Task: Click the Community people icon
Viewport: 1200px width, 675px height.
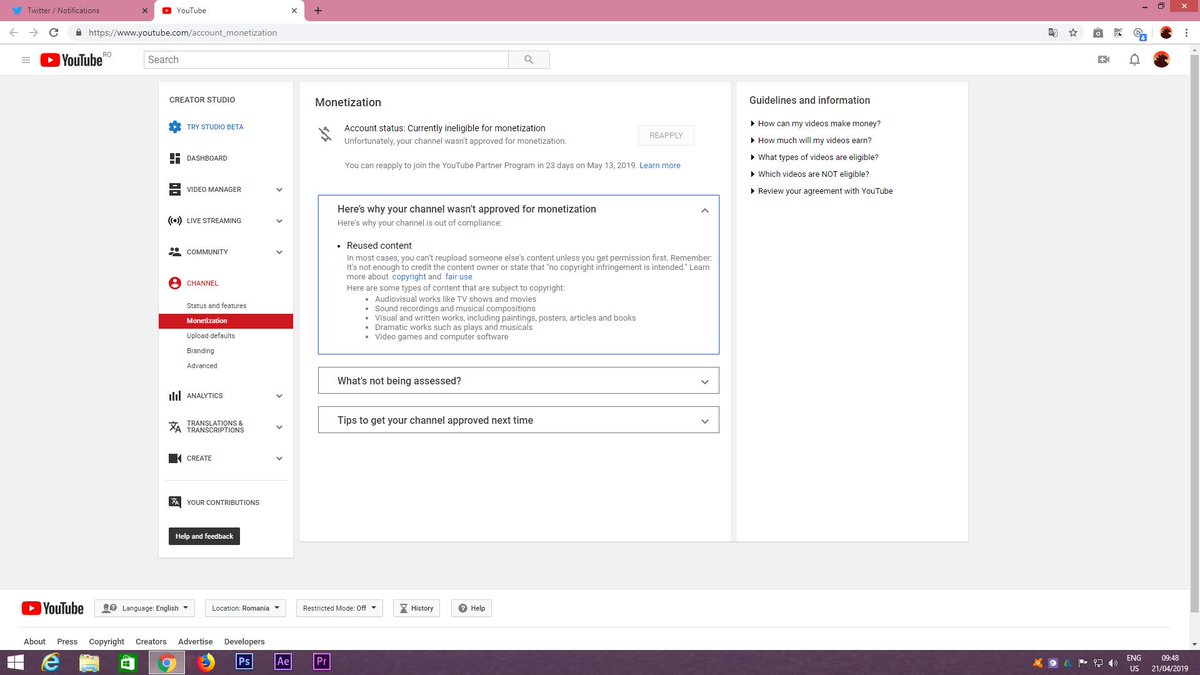Action: tap(175, 252)
